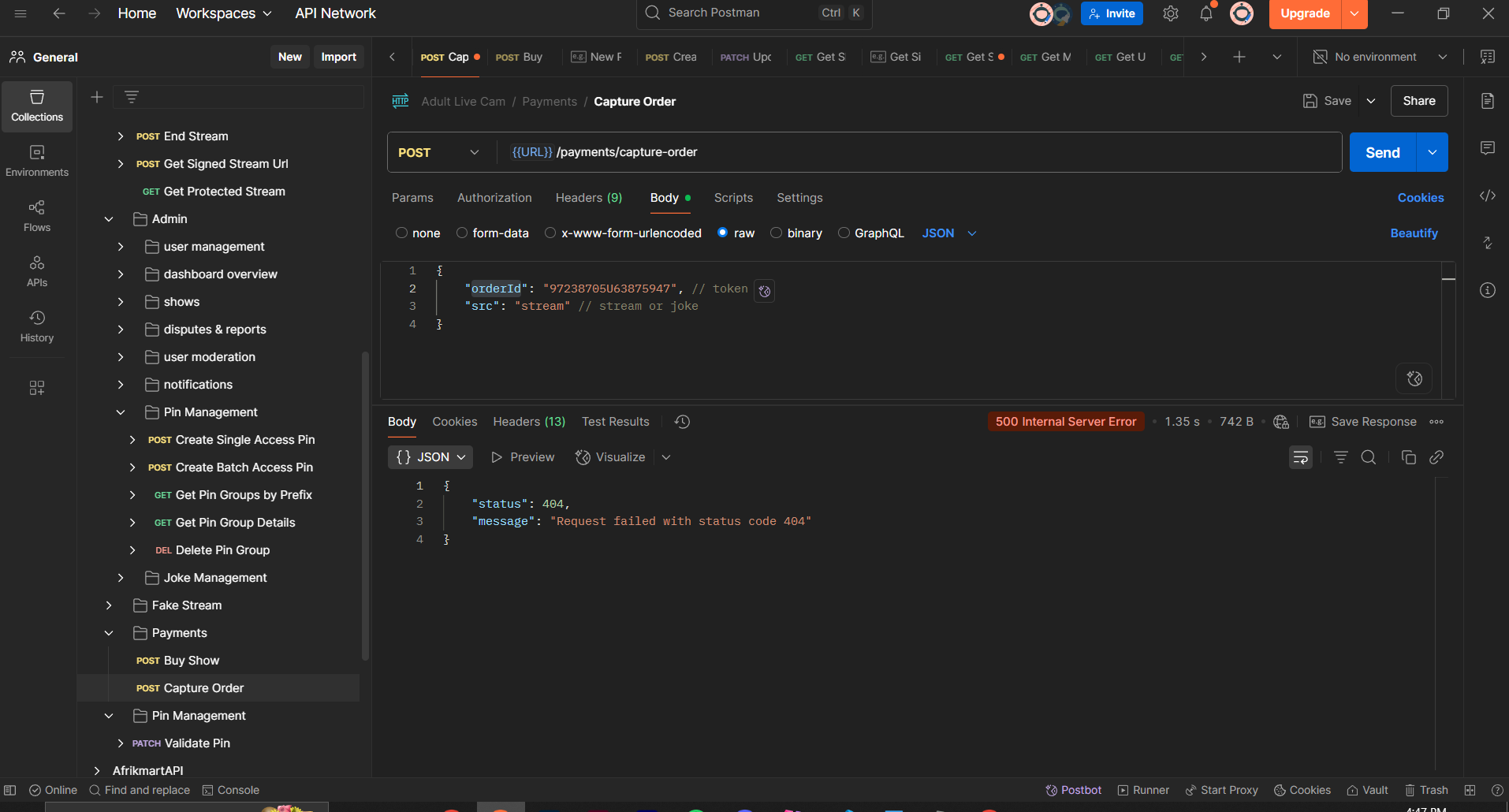This screenshot has height=812, width=1509.
Task: Click the Share button
Action: point(1419,101)
